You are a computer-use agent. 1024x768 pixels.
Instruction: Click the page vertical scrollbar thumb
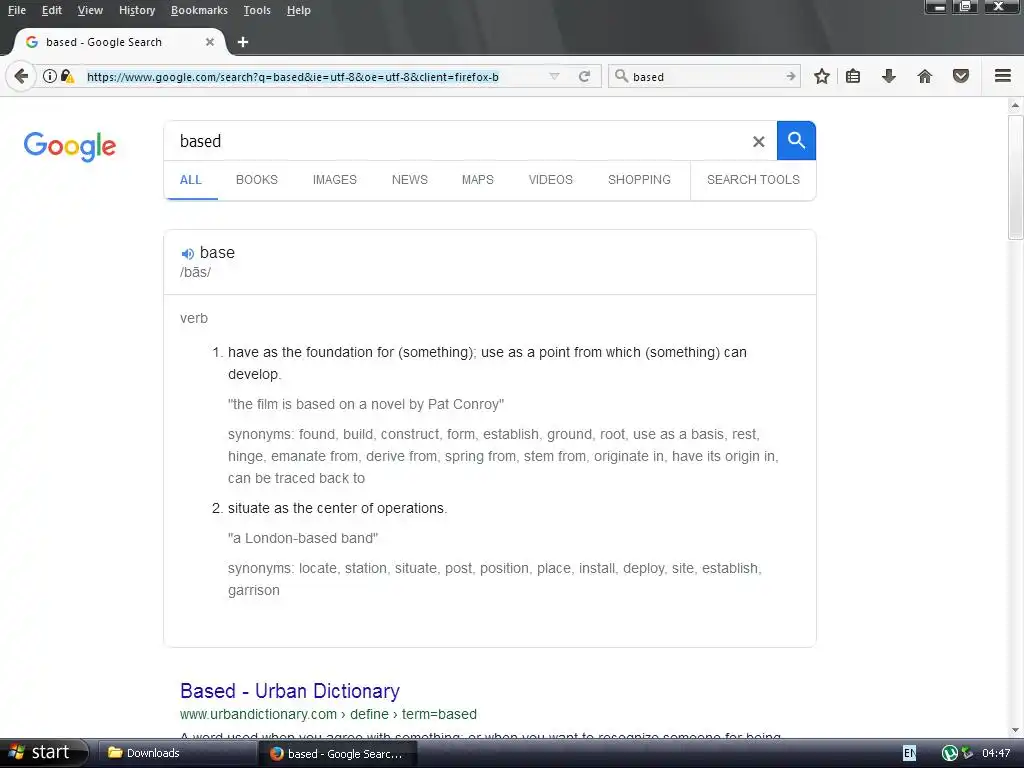(x=1015, y=178)
